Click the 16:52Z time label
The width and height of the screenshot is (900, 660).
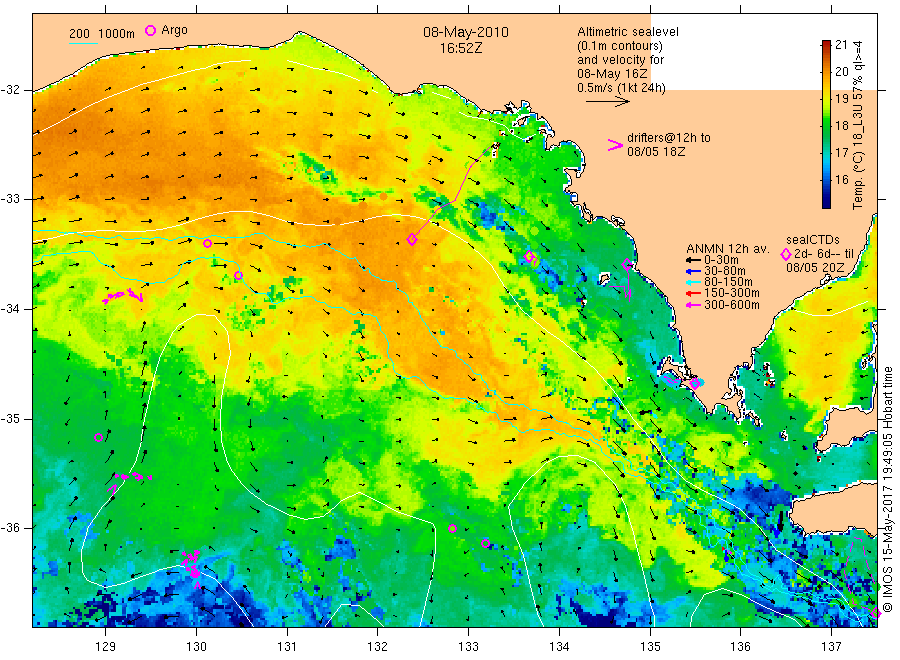461,49
